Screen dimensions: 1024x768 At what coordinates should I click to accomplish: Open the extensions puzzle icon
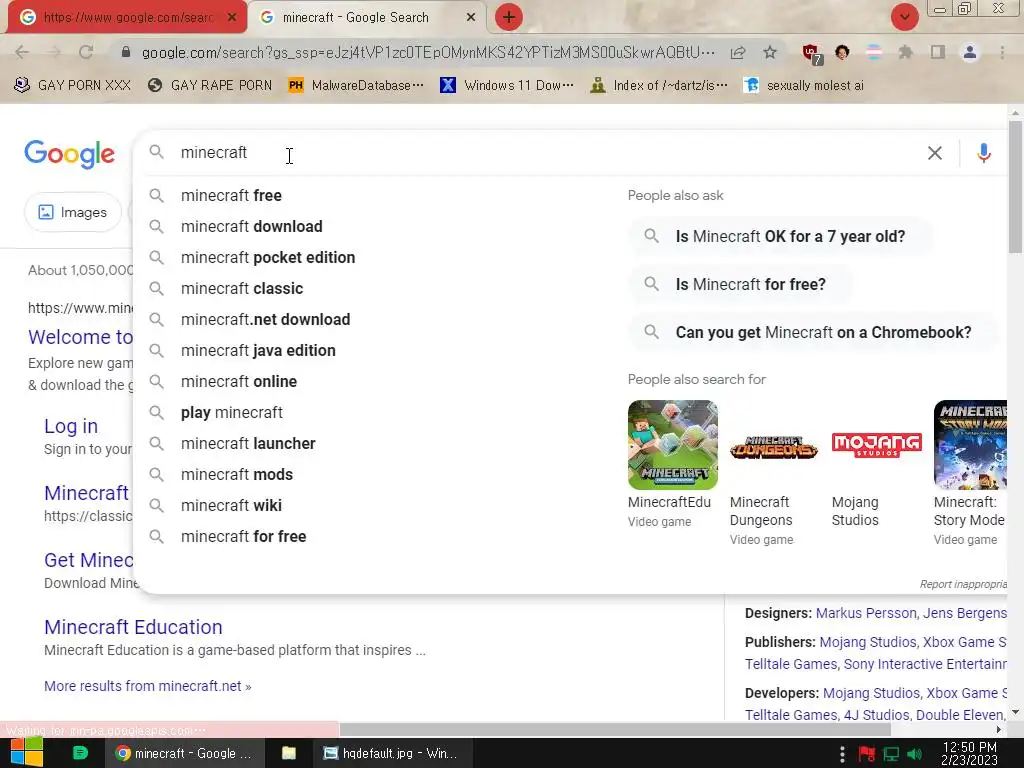point(905,52)
